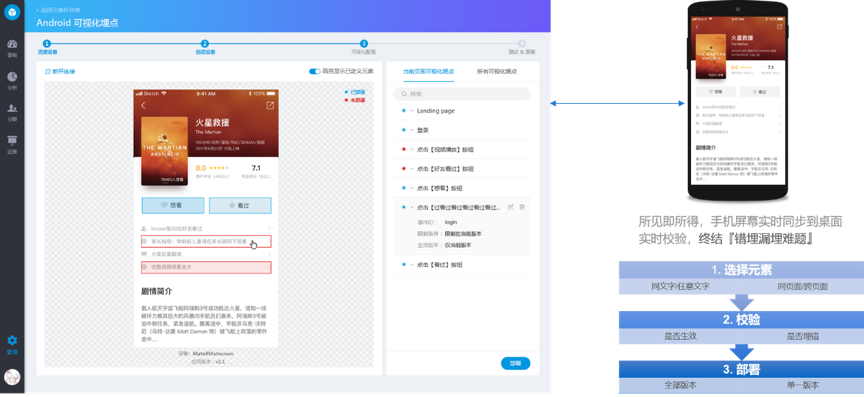
Task: Select the 点击【视频播放】按钮 event row
Action: (x=462, y=149)
